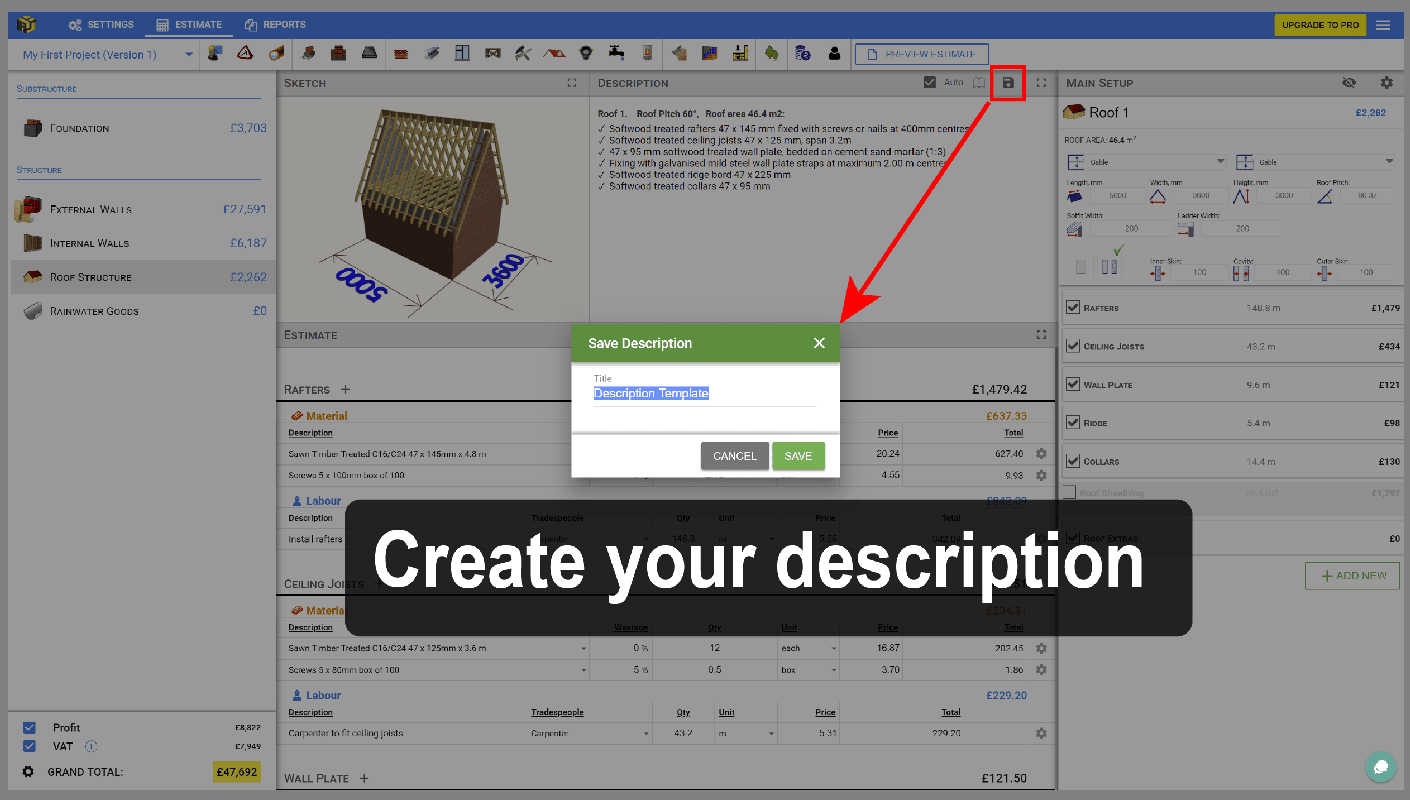Uncheck the Rafters checkbox
Screen dimensions: 1410x800
coord(1073,308)
